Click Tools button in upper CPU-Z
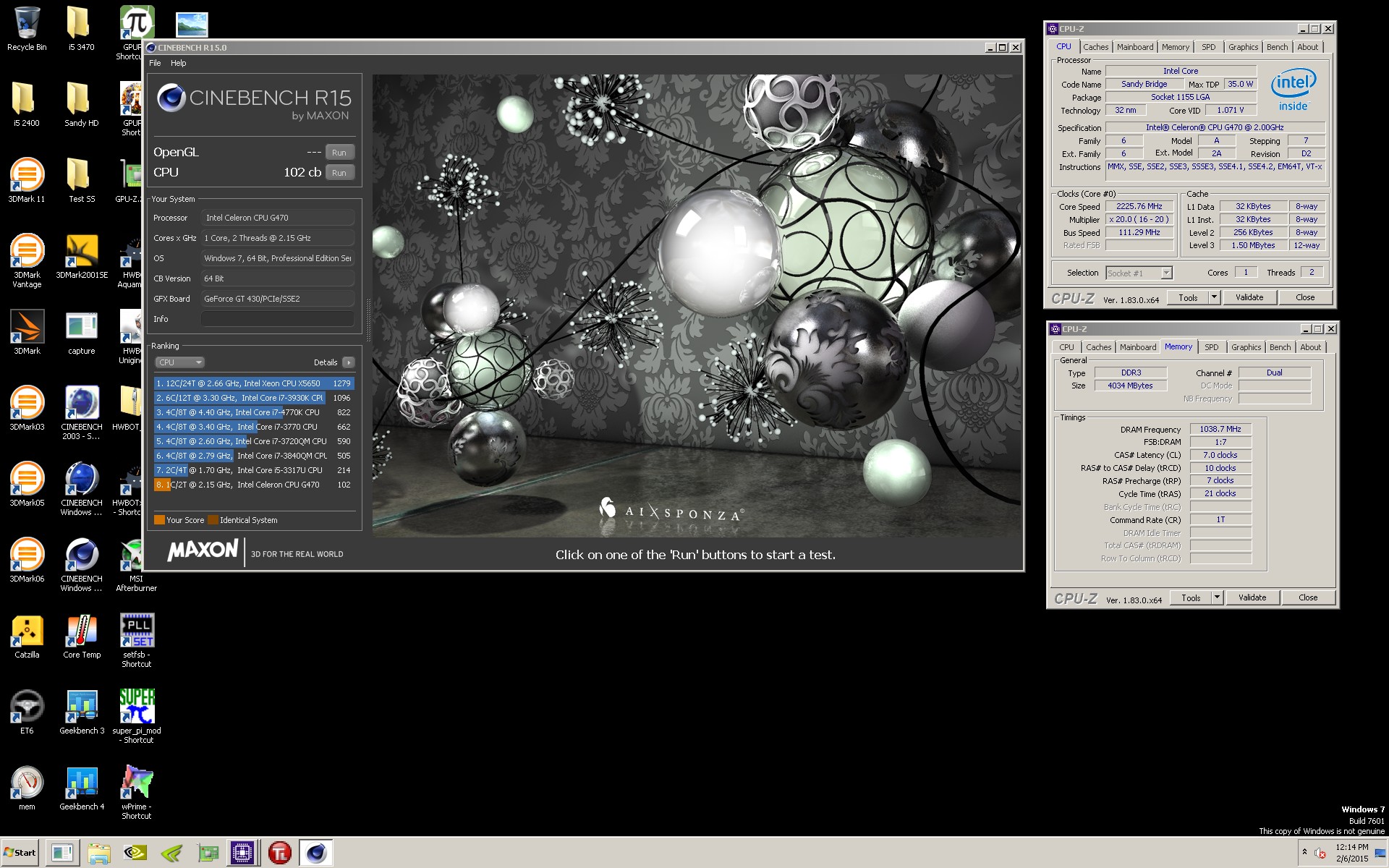Screen dimensions: 1389x868 coord(1188,297)
